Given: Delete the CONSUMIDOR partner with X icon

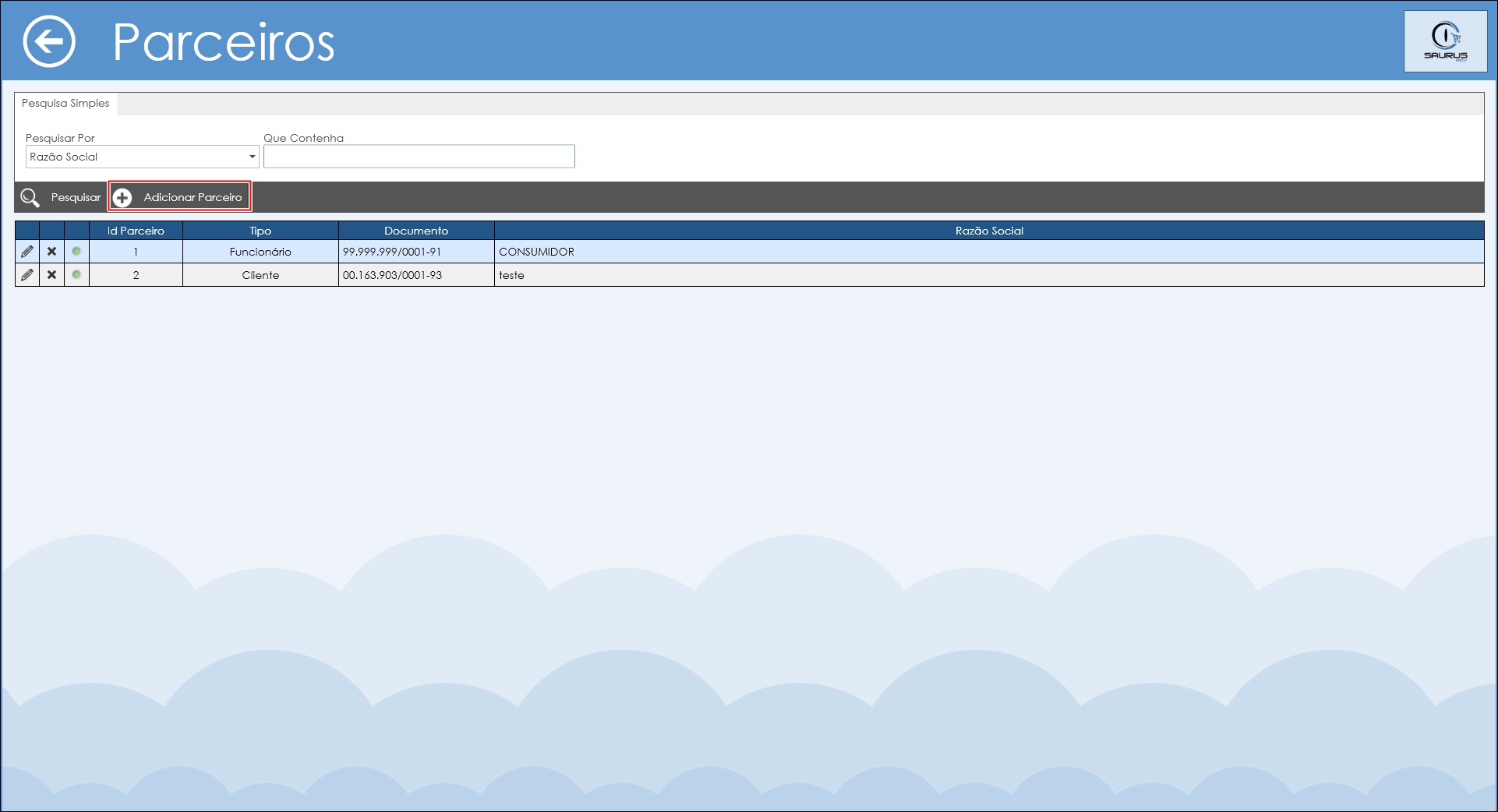Looking at the screenshot, I should [51, 252].
